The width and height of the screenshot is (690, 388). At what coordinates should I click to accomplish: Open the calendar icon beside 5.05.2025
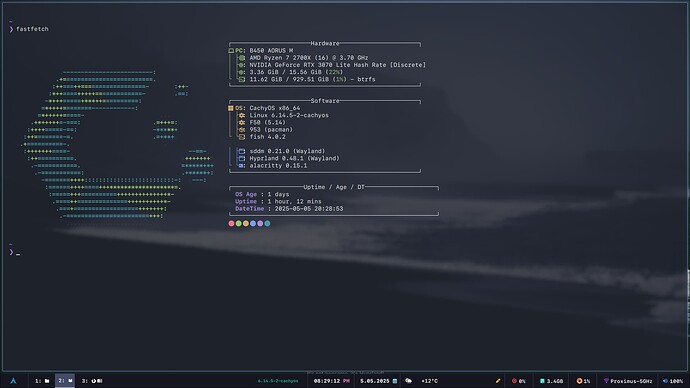(x=395, y=381)
